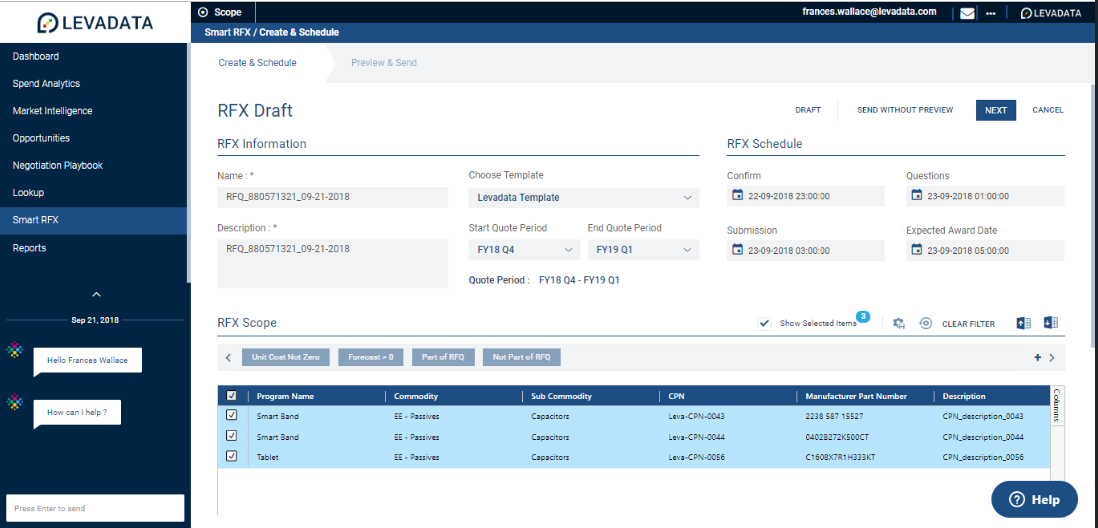Viewport: 1098px width, 528px height.
Task: Open the mail envelope icon in header
Action: pyautogui.click(x=967, y=13)
